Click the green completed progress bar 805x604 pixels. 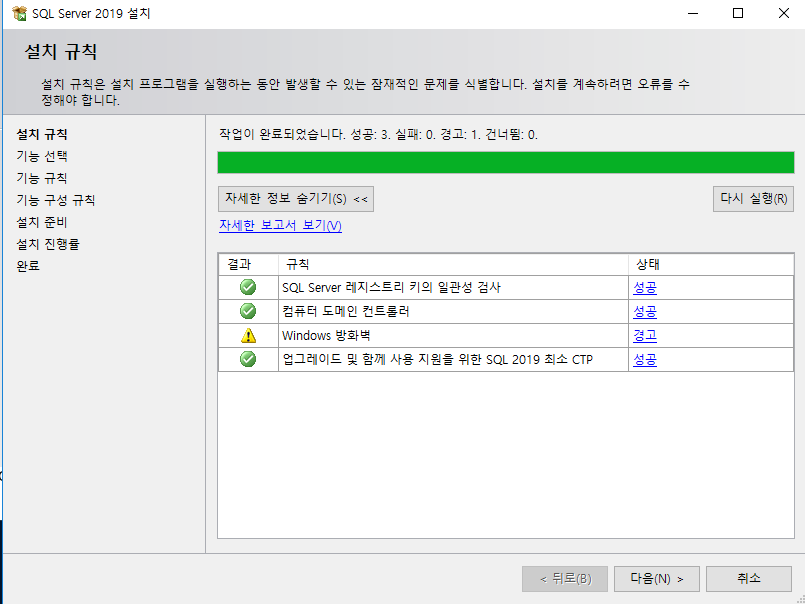click(506, 162)
